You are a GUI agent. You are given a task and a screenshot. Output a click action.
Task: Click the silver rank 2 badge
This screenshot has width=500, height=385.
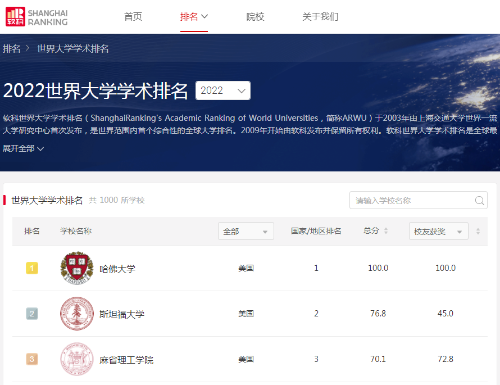[32, 314]
